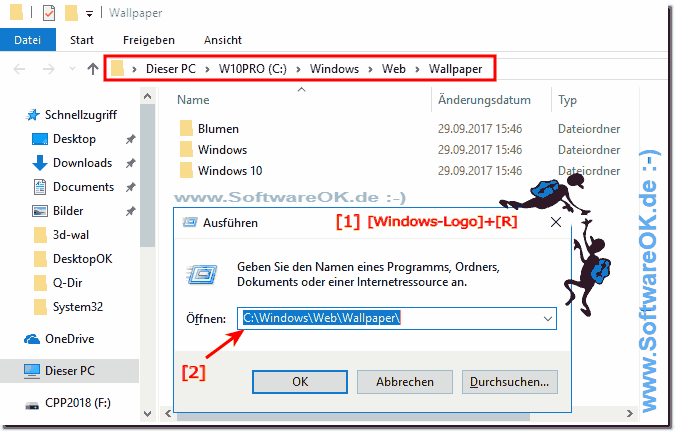Click horizontal scrollbar left arrow
This screenshot has height=432, width=675.
(168, 414)
